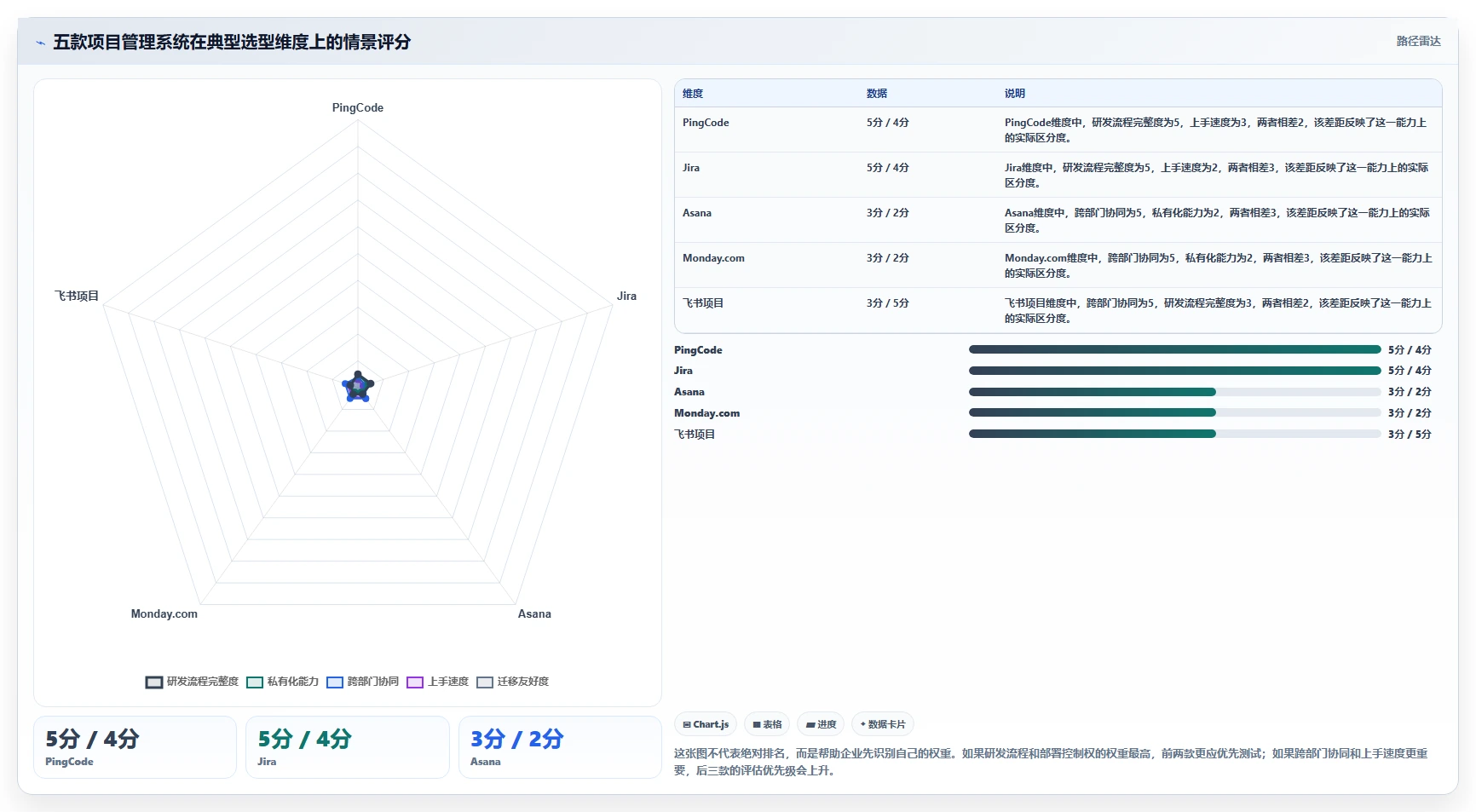
Task: Toggle the 迁移友好度 legend item
Action: (513, 682)
